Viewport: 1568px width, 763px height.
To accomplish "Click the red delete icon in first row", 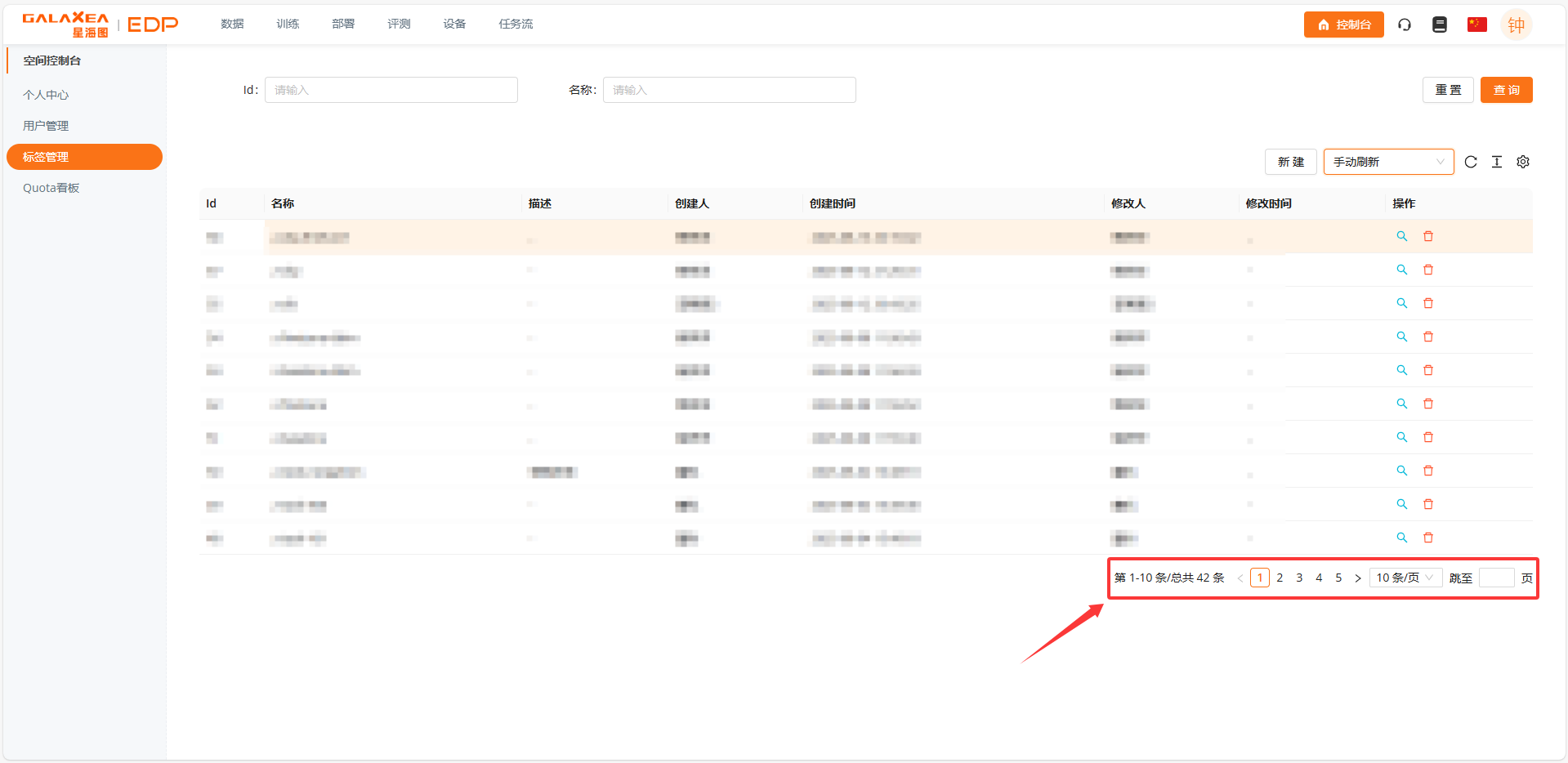I will coord(1428,236).
